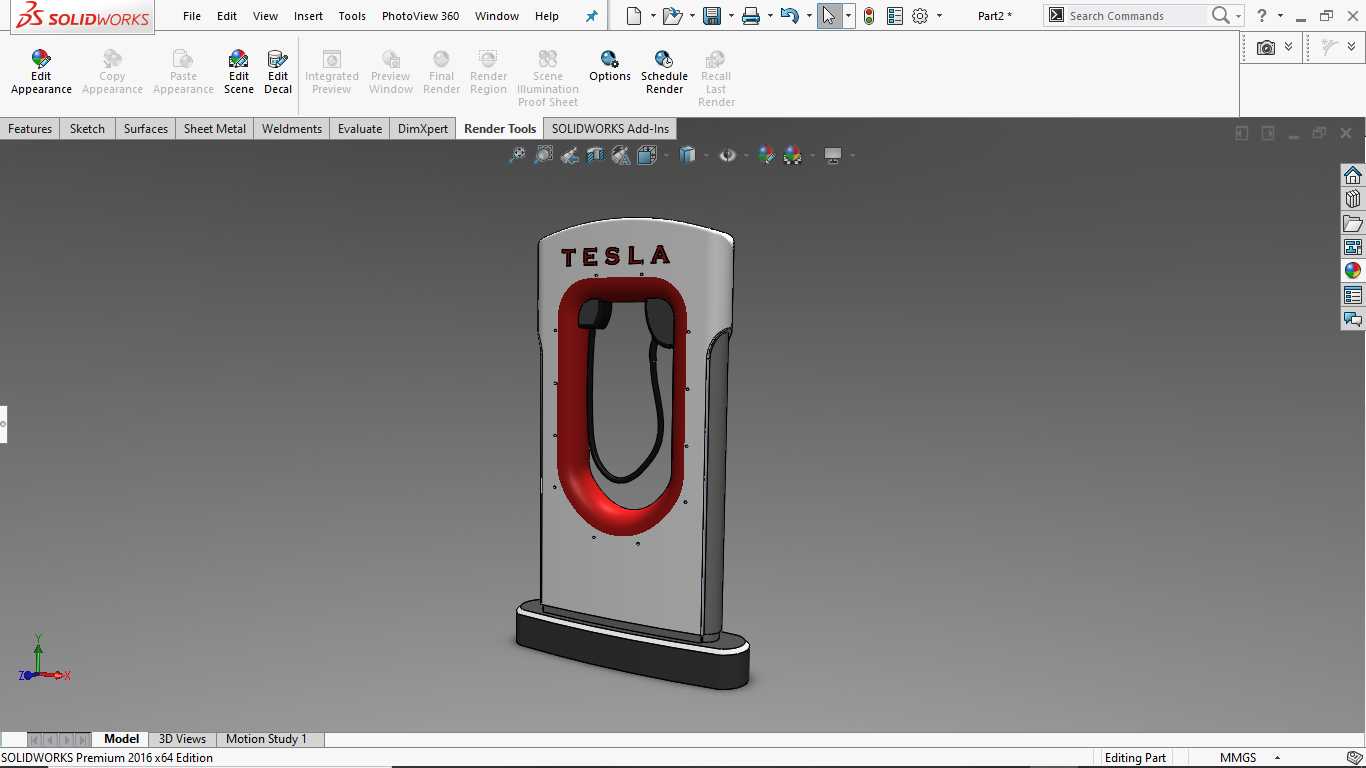Launch the Edit Decal tool

pos(278,73)
